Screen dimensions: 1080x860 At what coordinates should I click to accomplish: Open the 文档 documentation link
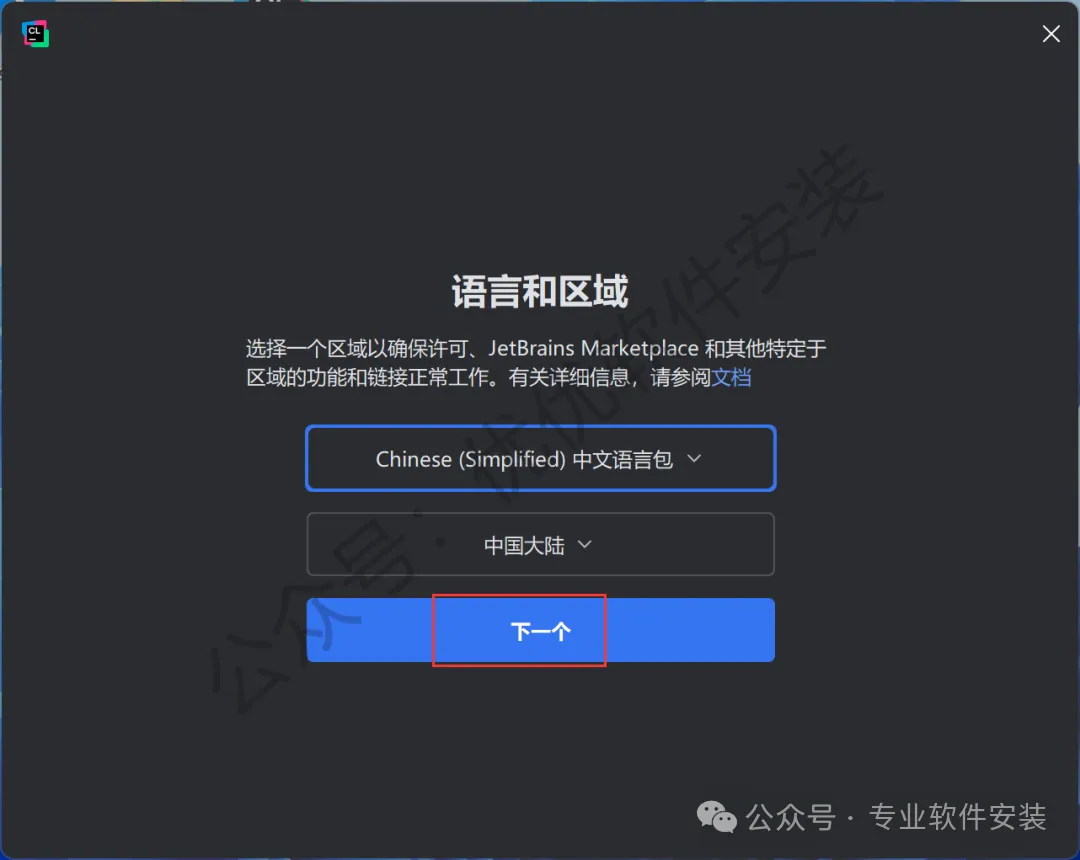point(731,377)
